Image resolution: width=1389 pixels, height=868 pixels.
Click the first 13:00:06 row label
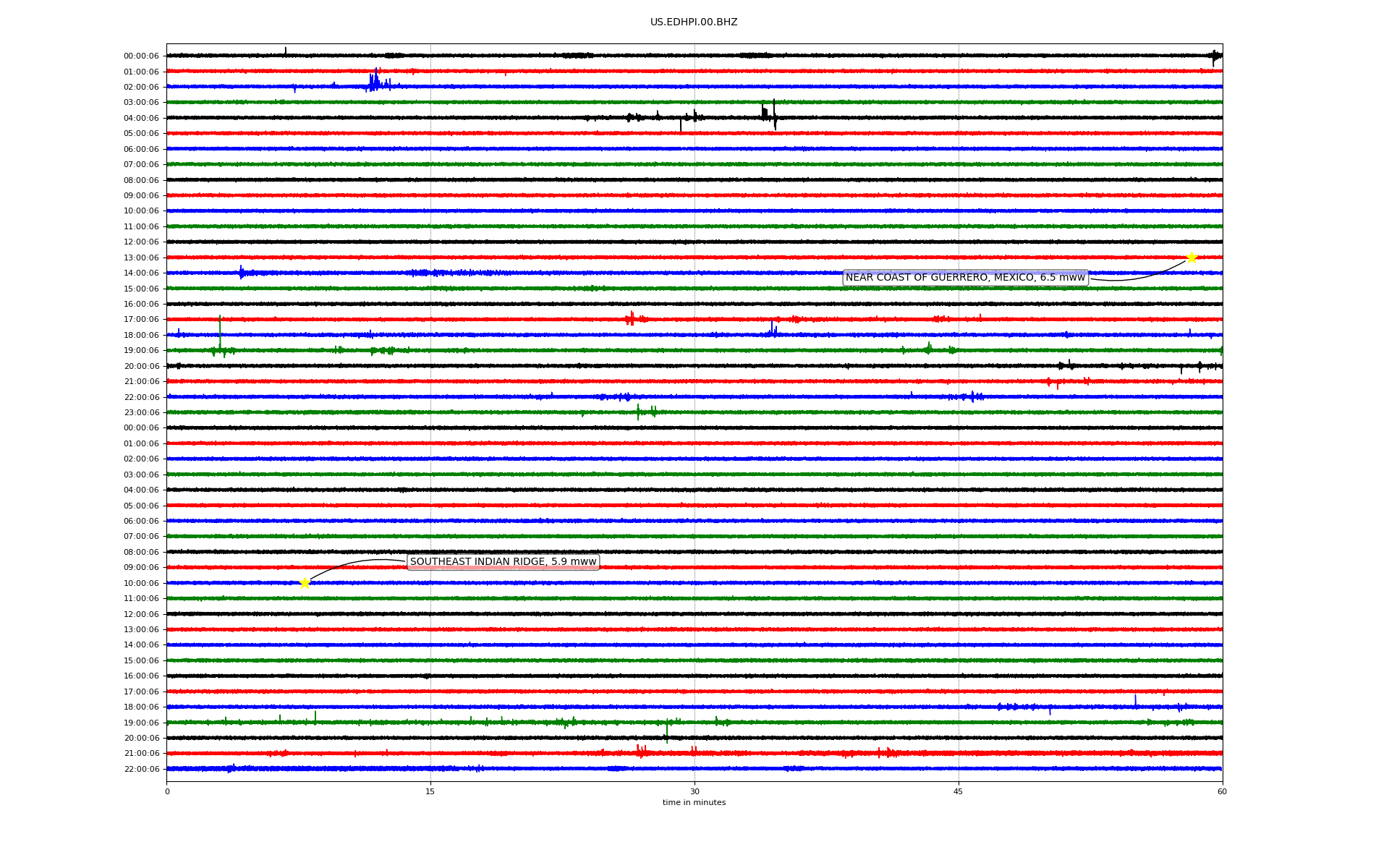(x=141, y=258)
